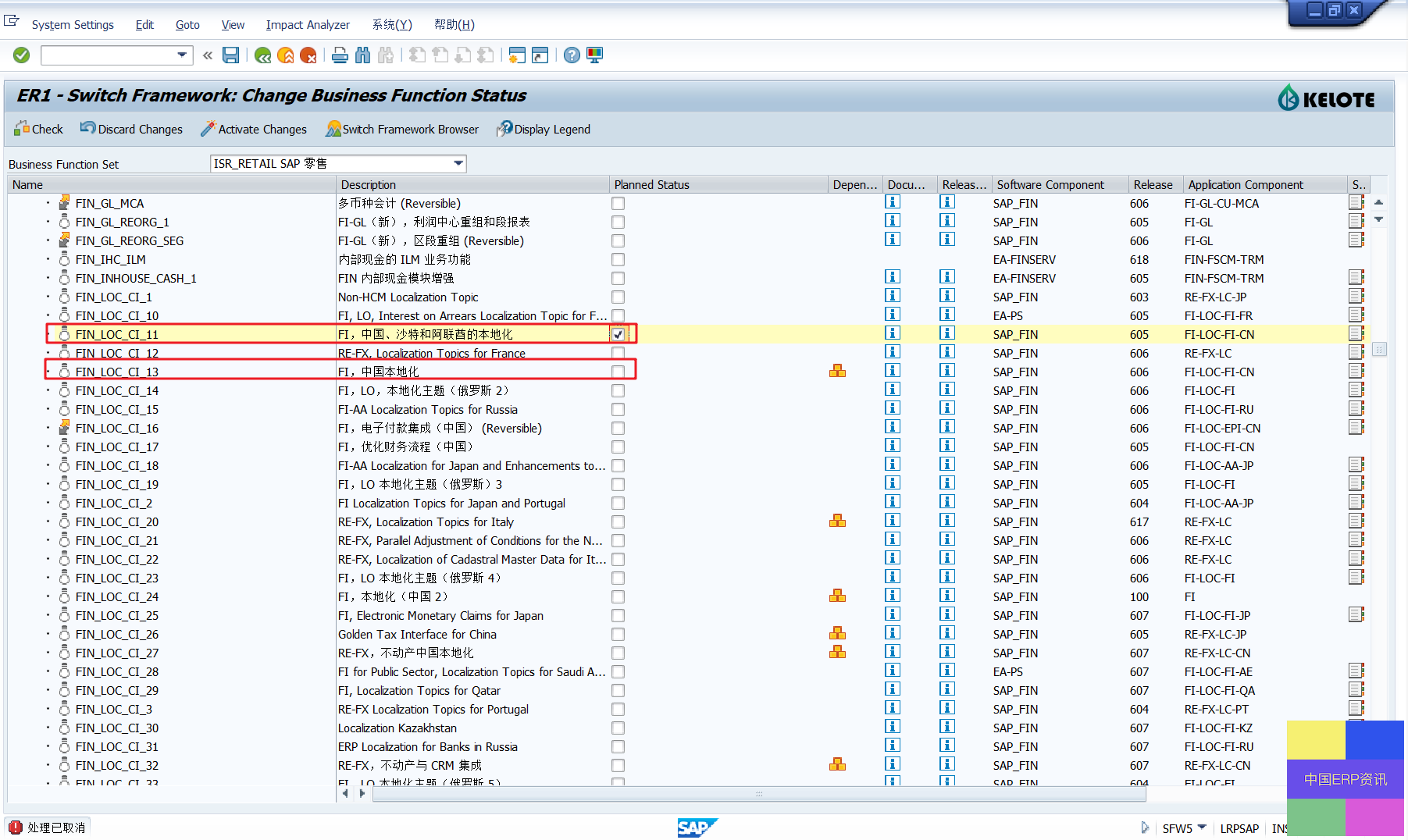Open the Goto menu
This screenshot has height=840, width=1408.
click(187, 25)
